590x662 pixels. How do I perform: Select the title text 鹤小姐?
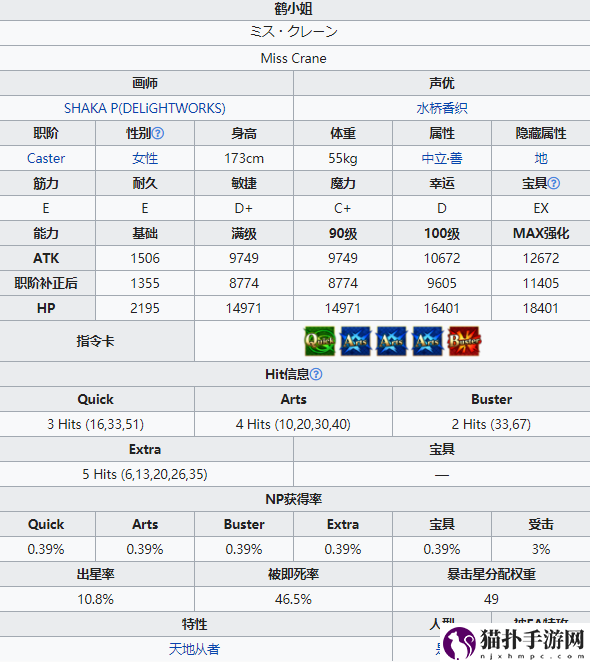(x=294, y=8)
